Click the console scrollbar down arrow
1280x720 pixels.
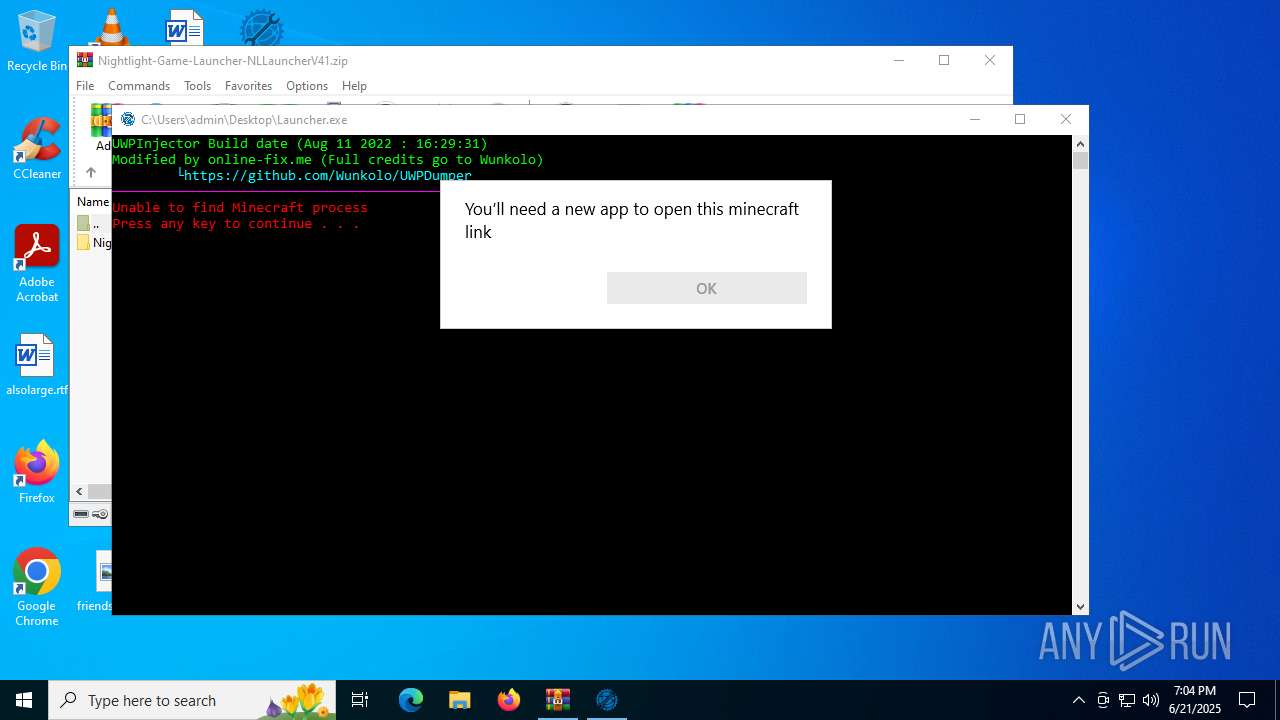pyautogui.click(x=1080, y=607)
